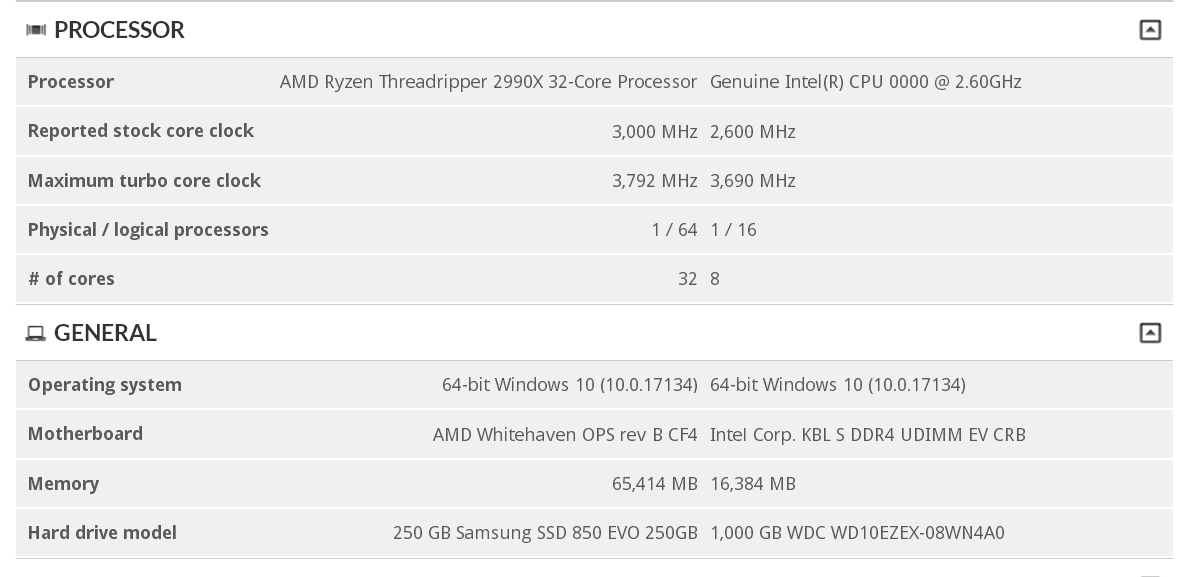Collapse the PROCESSOR section
Viewport: 1177px width, 577px height.
click(x=1150, y=30)
